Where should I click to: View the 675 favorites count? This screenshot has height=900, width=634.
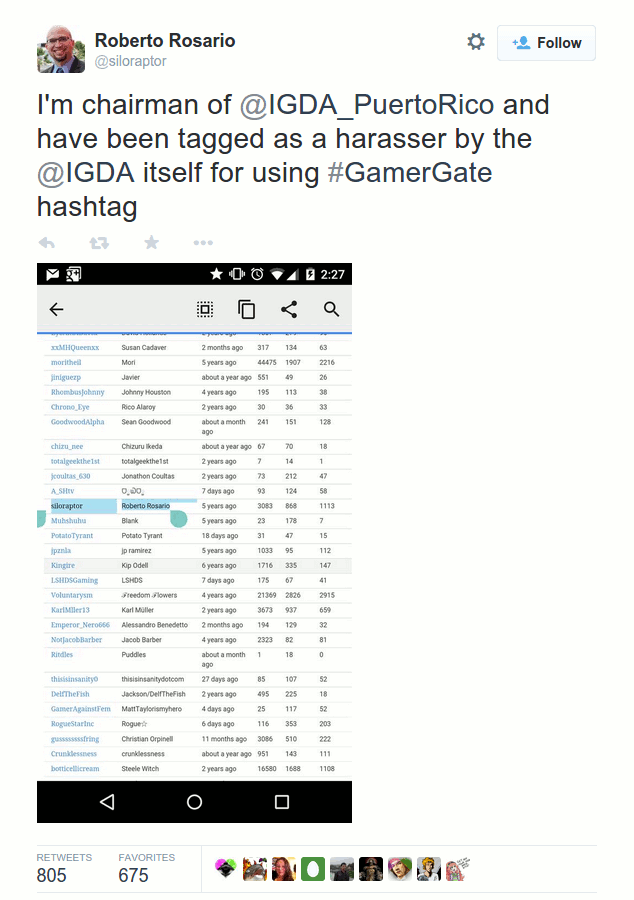[x=133, y=875]
